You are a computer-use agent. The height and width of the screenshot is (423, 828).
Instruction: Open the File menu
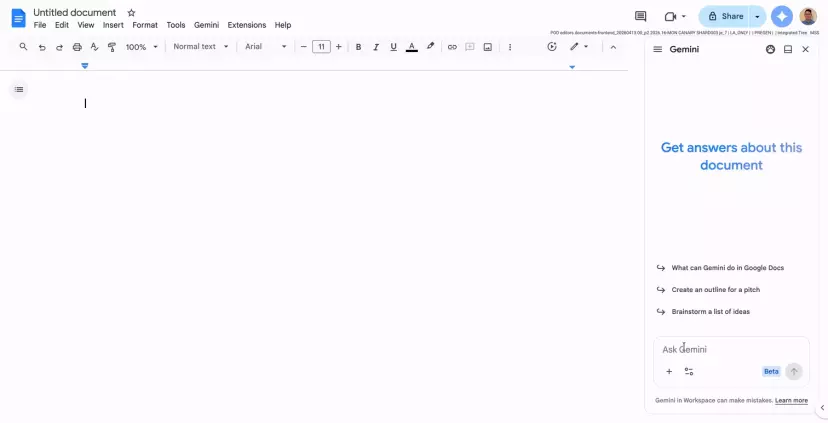pos(40,25)
